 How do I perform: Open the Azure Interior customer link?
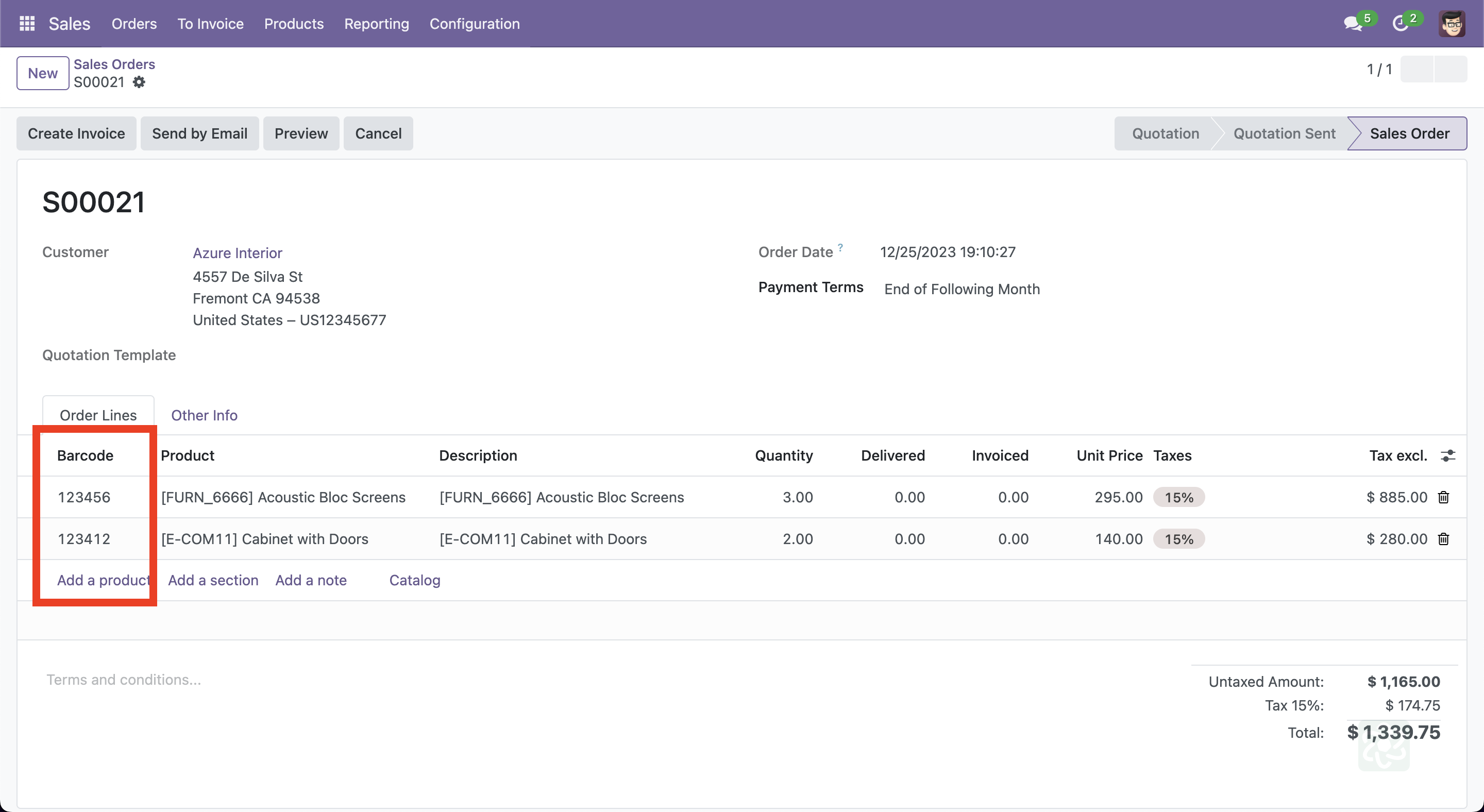237,253
